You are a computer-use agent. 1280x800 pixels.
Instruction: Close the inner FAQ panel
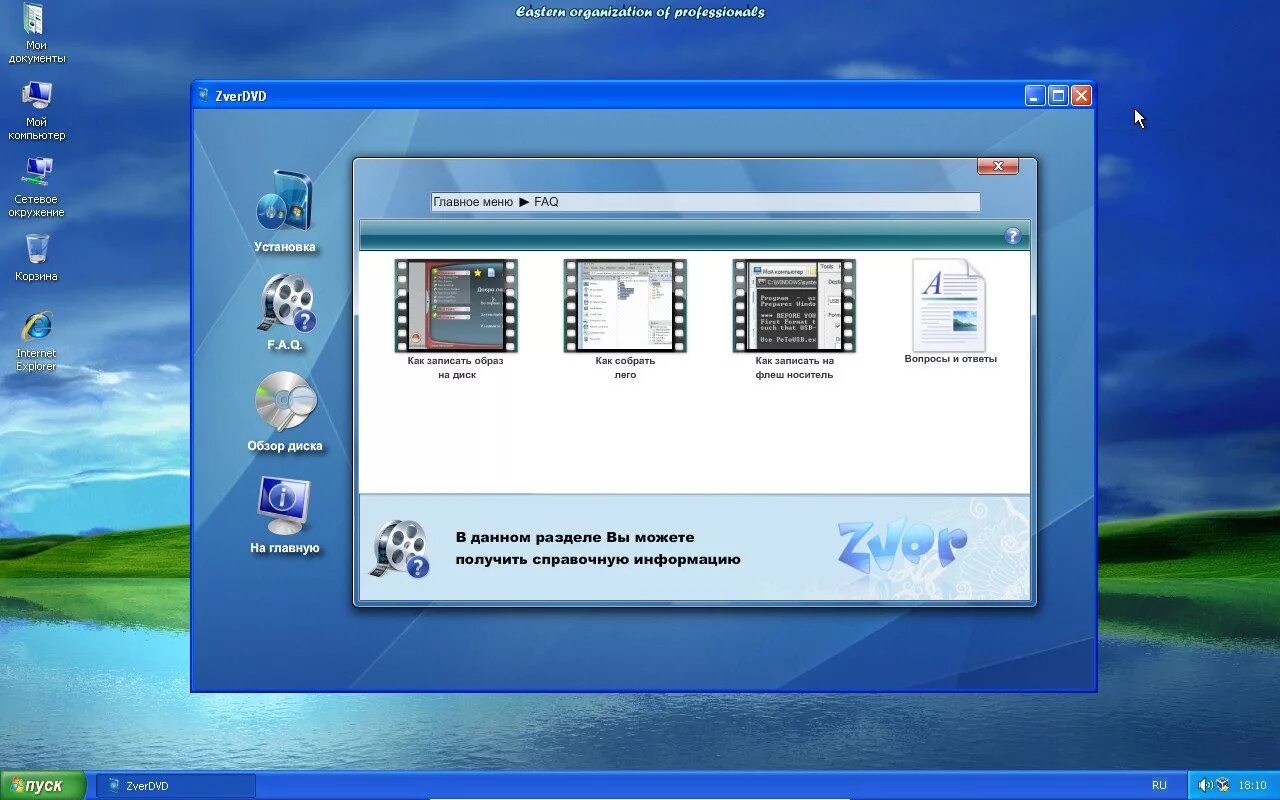pyautogui.click(x=997, y=166)
